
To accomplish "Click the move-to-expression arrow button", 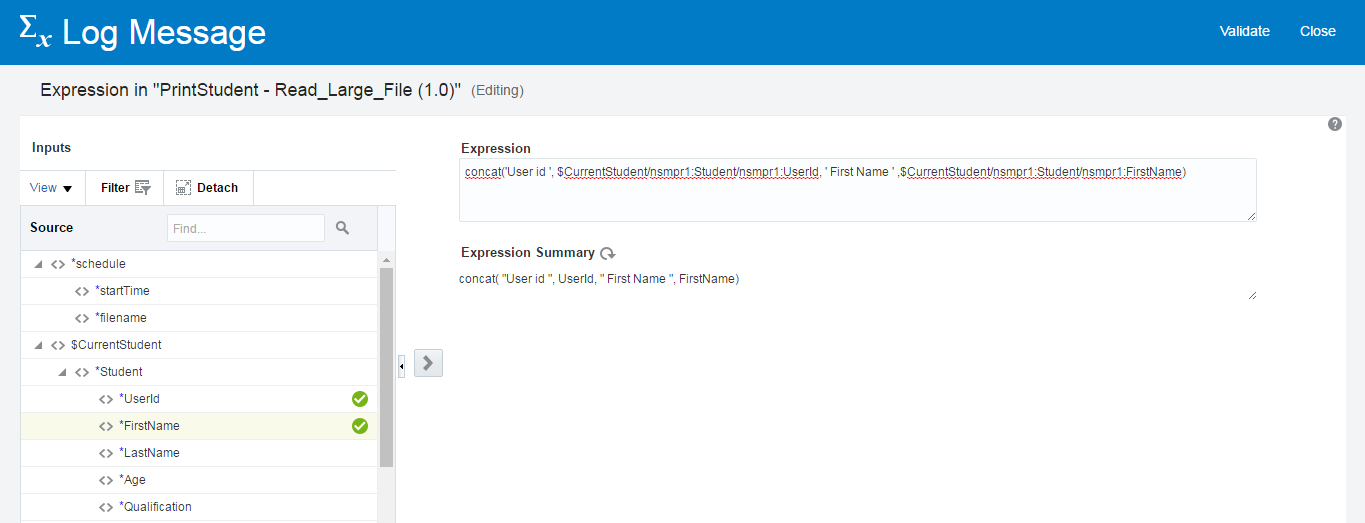I will [x=428, y=363].
